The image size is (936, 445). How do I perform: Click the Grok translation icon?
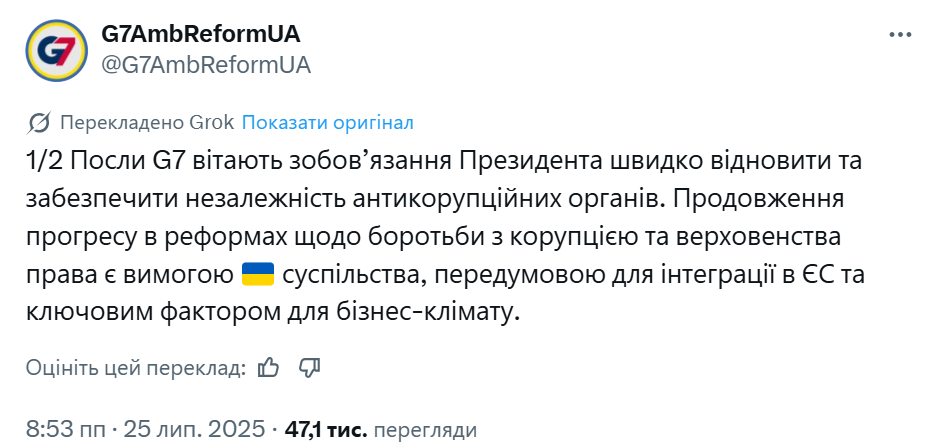(x=40, y=123)
